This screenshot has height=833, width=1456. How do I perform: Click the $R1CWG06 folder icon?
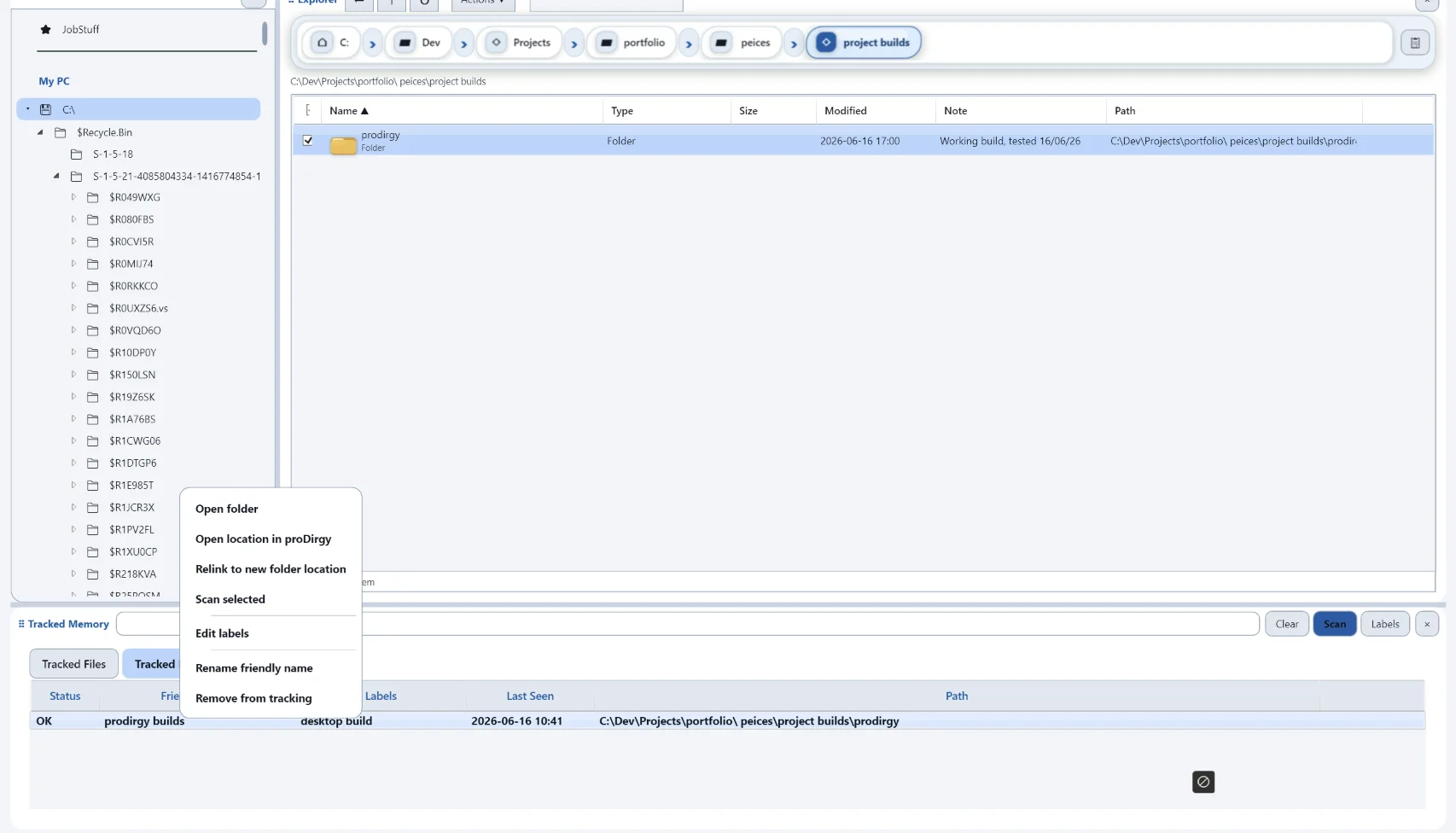click(93, 441)
